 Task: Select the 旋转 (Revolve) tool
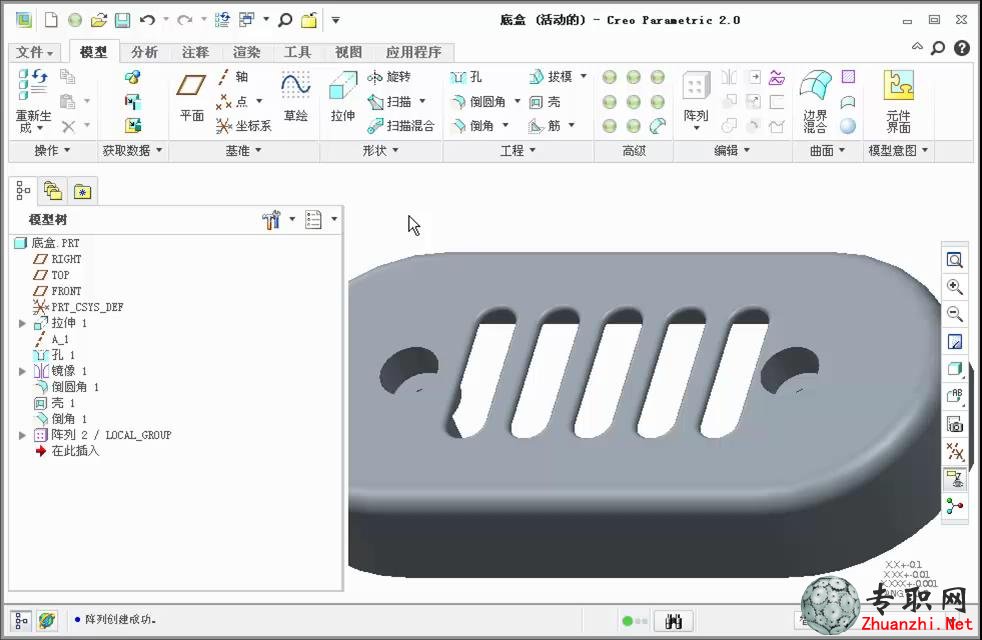point(389,77)
